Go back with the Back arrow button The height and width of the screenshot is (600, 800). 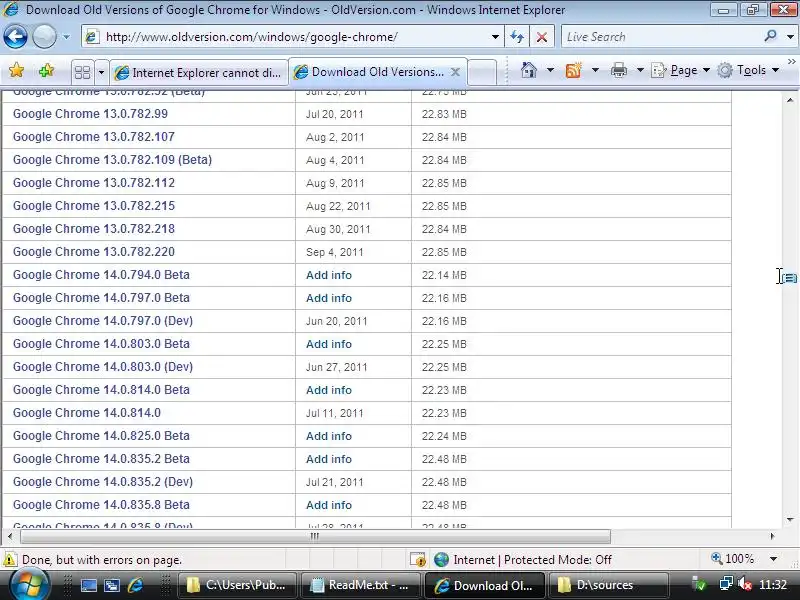point(15,37)
